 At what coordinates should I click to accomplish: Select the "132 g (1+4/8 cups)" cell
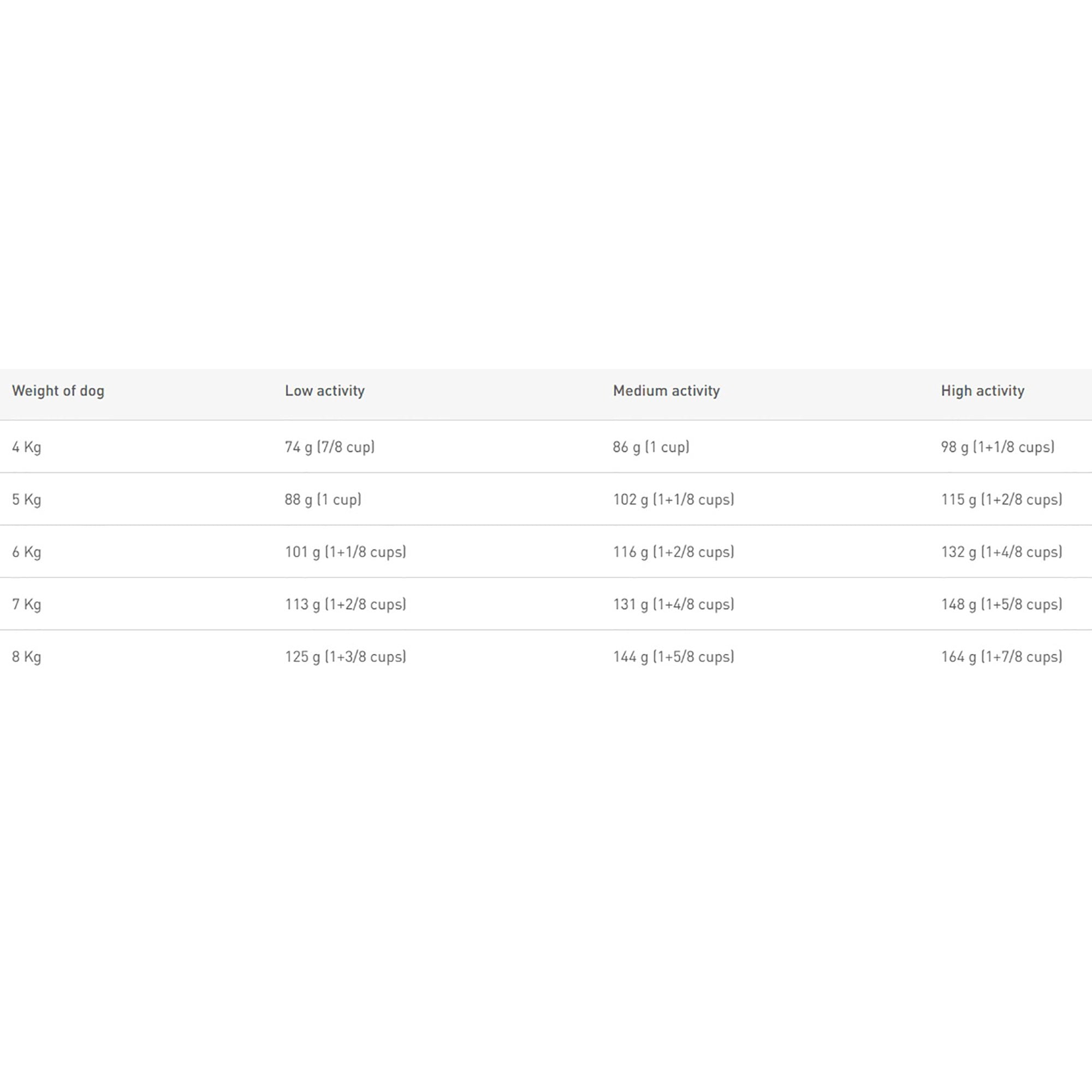[1001, 552]
